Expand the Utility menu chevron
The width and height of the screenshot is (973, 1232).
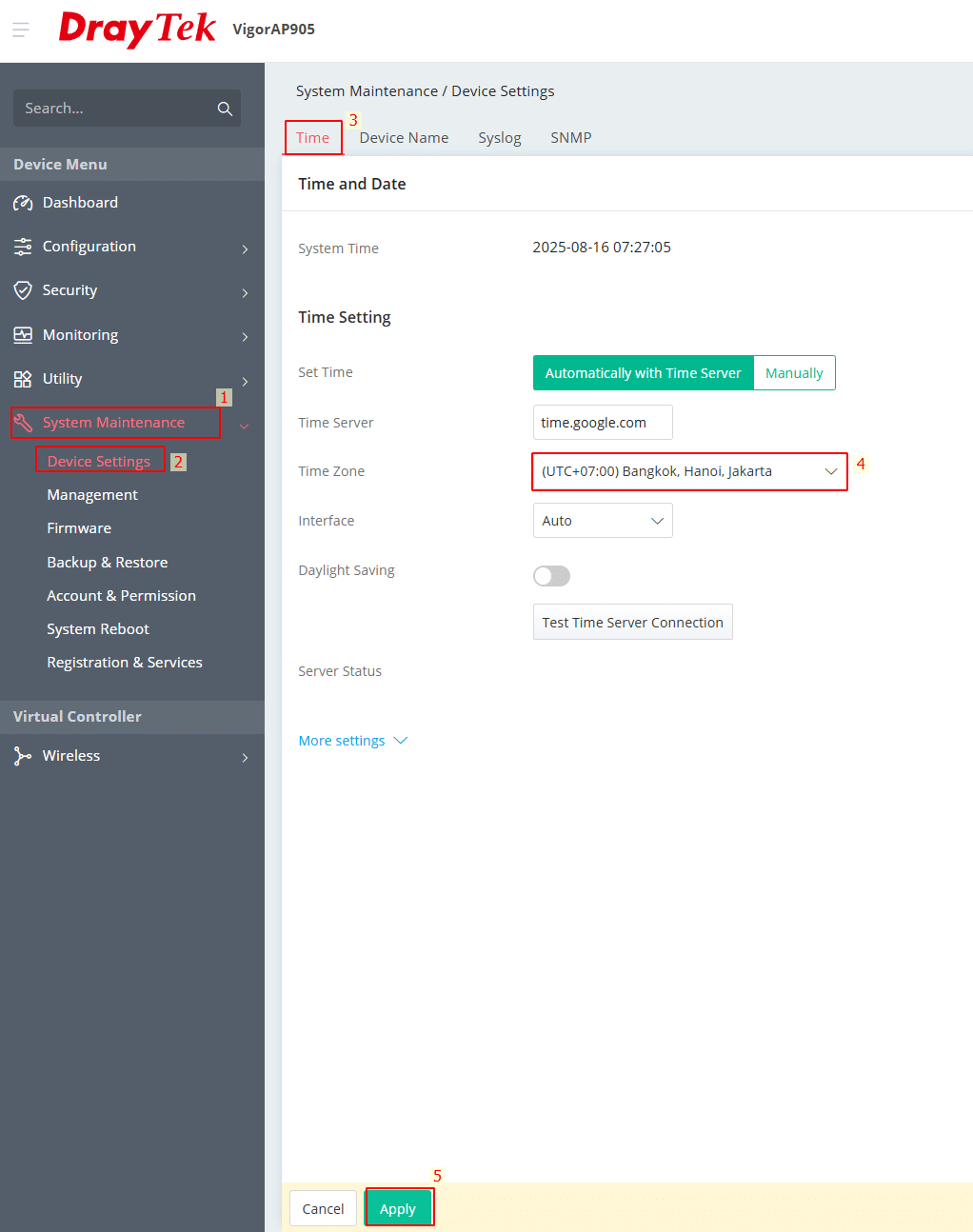point(245,381)
